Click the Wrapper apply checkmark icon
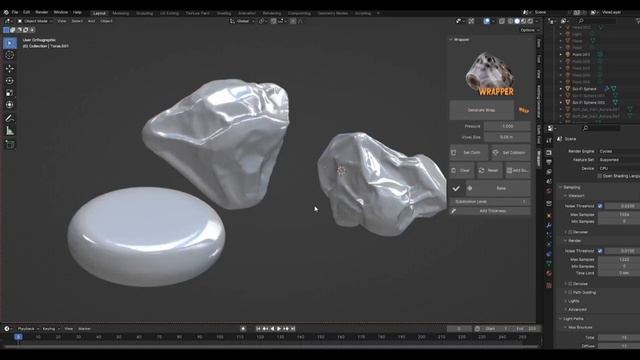Viewport: 640px width, 360px height. [x=456, y=188]
